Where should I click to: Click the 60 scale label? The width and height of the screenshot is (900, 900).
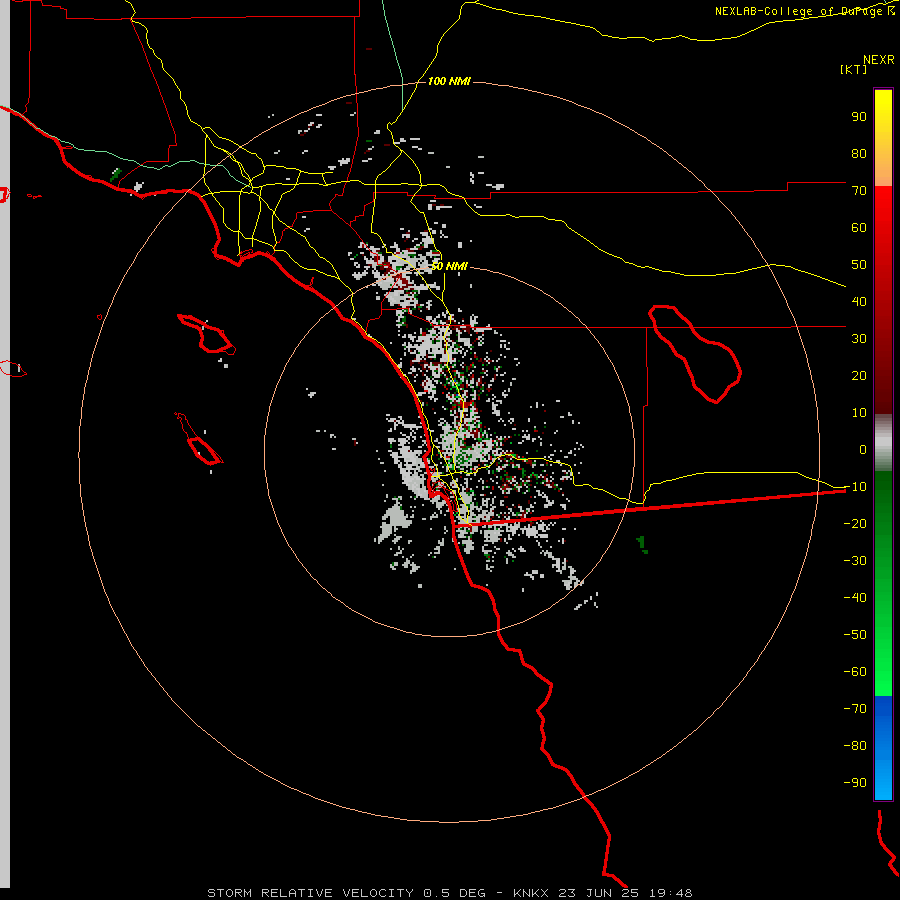point(859,227)
